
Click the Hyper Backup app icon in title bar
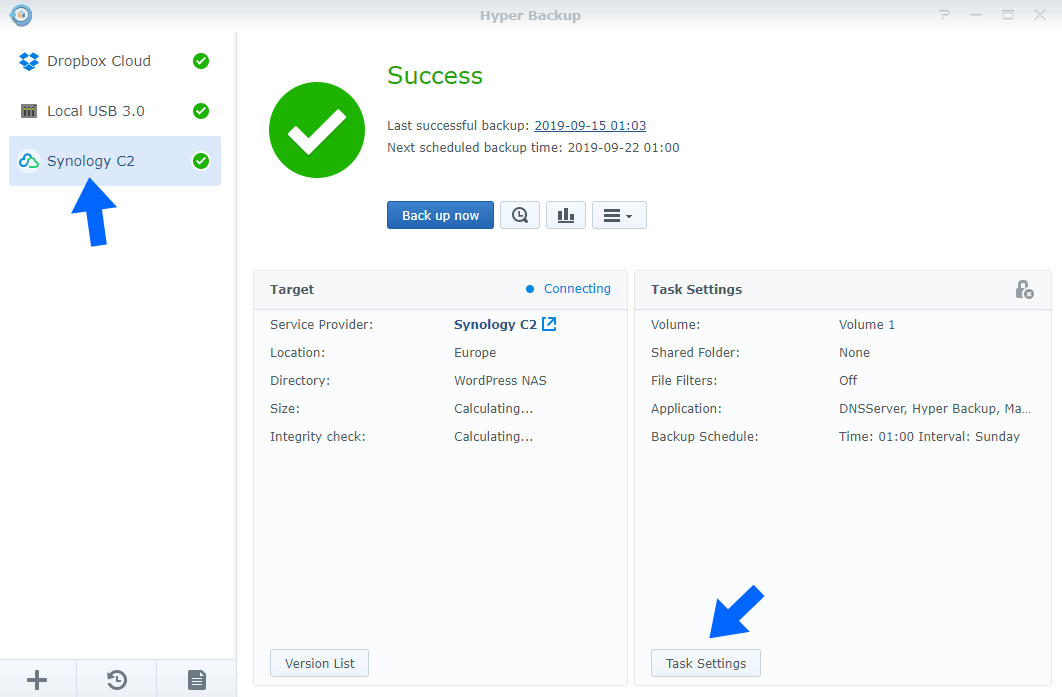pos(21,15)
